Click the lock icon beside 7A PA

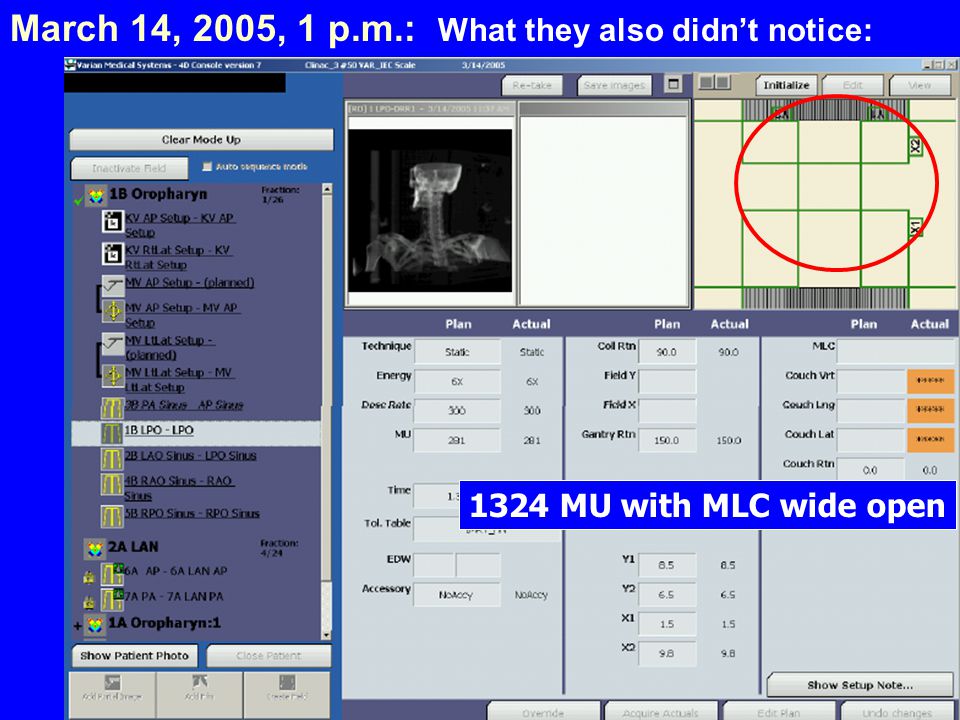pyautogui.click(x=89, y=602)
